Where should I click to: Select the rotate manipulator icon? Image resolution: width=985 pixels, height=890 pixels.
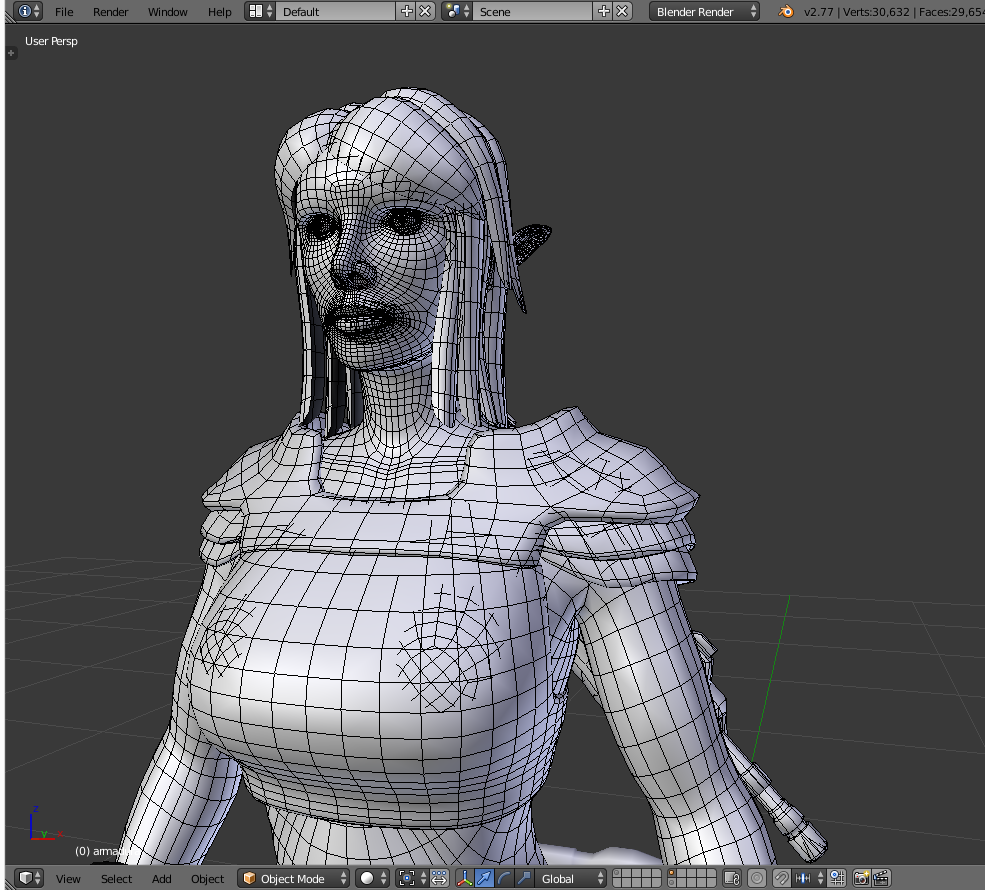click(505, 878)
